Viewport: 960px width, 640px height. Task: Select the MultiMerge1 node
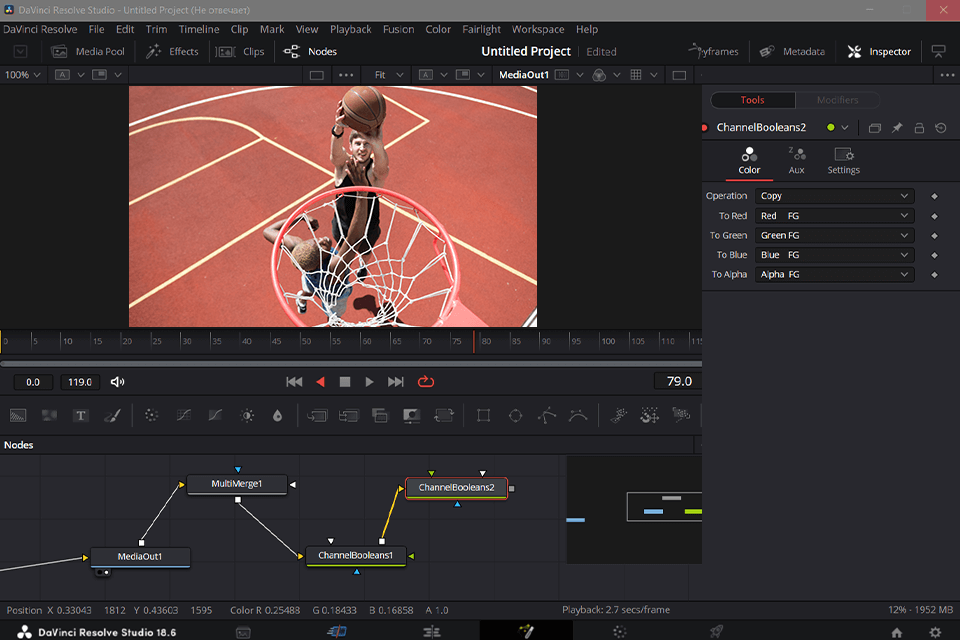236,484
